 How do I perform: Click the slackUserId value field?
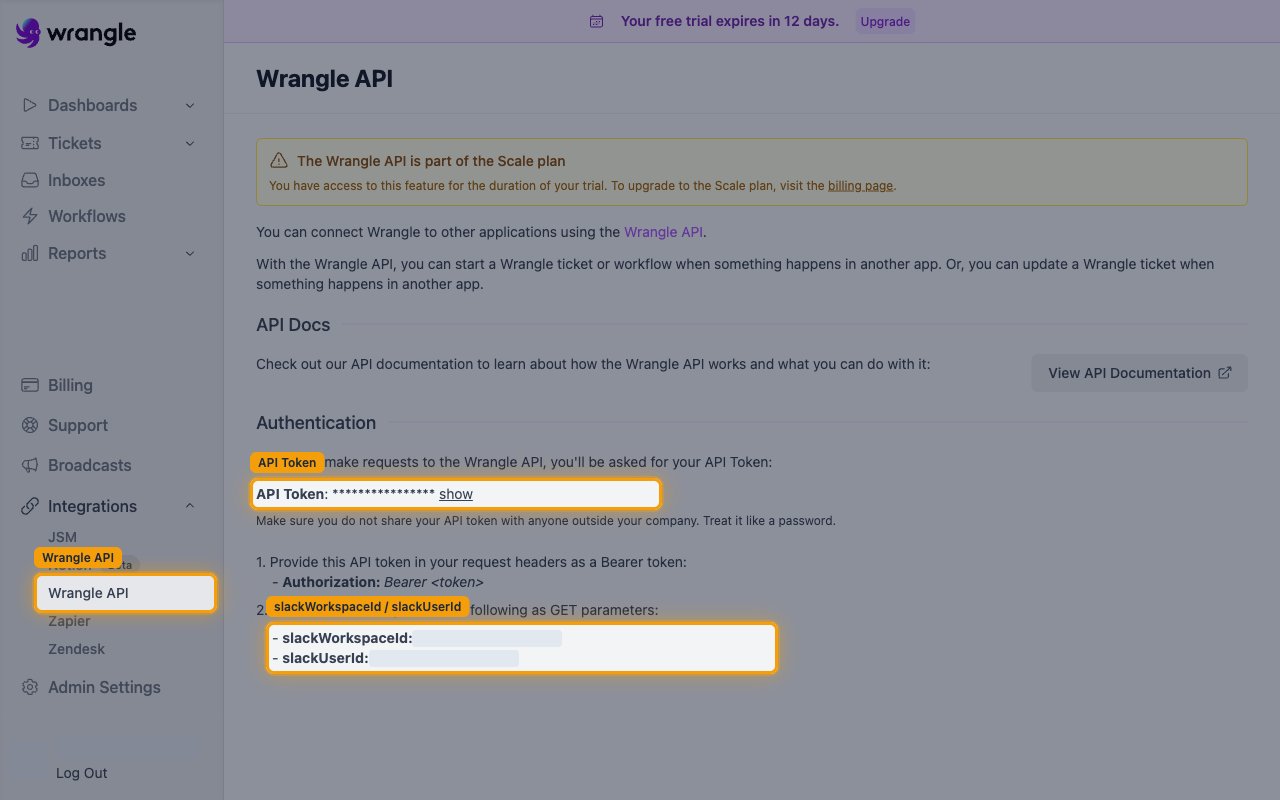pos(444,658)
